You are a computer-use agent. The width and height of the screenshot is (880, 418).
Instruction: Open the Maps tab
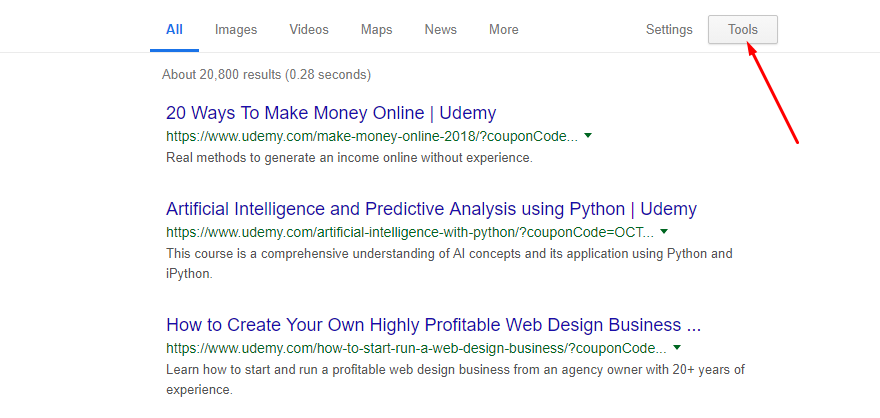[377, 30]
